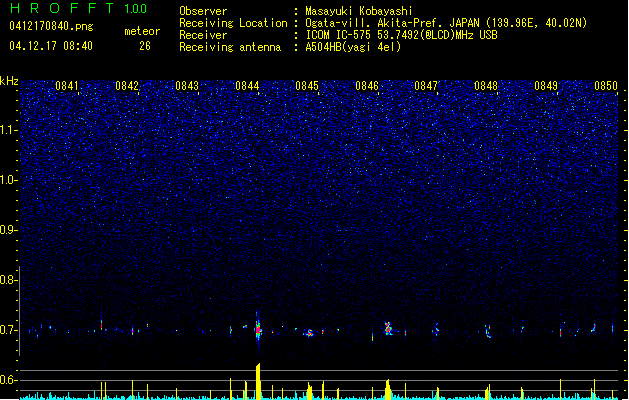629x400 pixels.
Task: Click the "Observer" field label
Action: [x=203, y=11]
